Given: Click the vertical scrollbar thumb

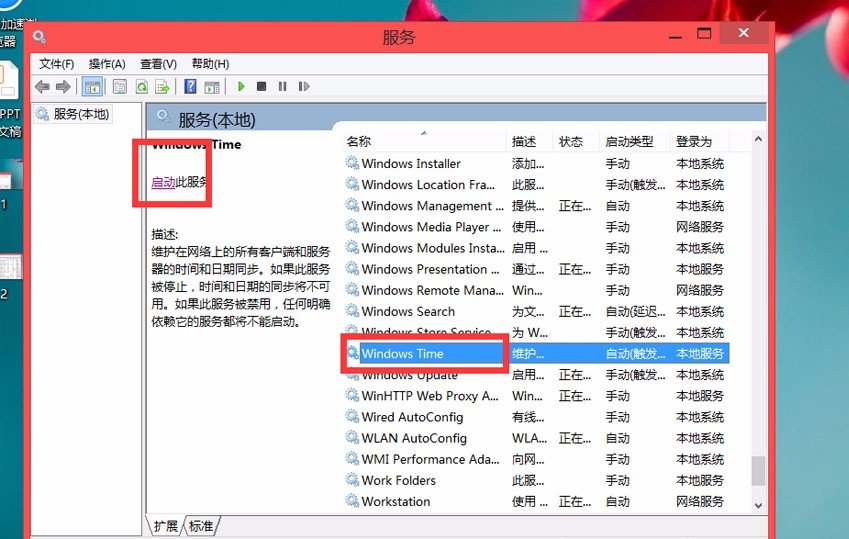Looking at the screenshot, I should point(758,471).
